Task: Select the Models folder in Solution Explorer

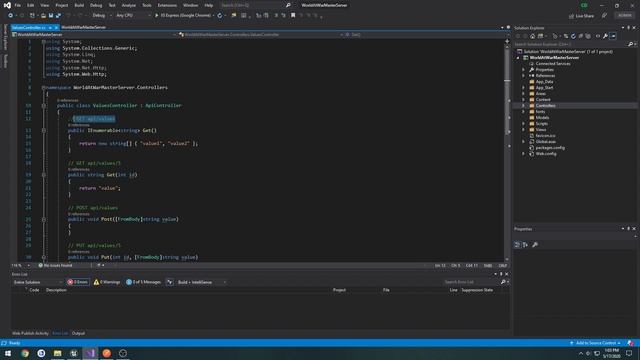Action: (x=542, y=118)
